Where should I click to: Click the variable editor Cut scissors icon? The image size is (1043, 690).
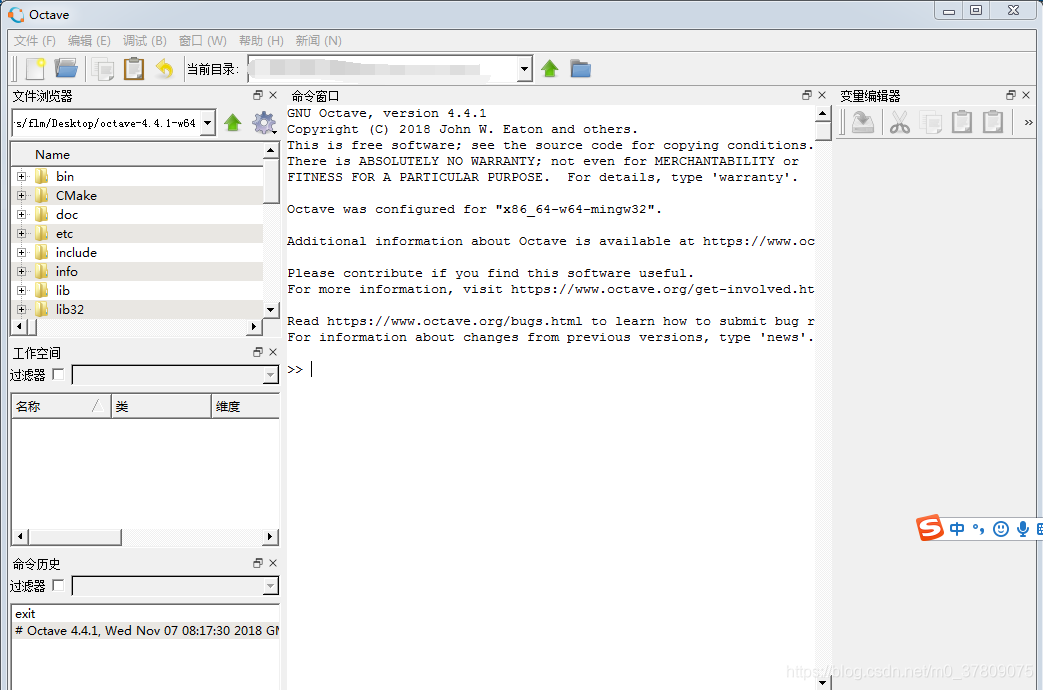click(x=899, y=122)
